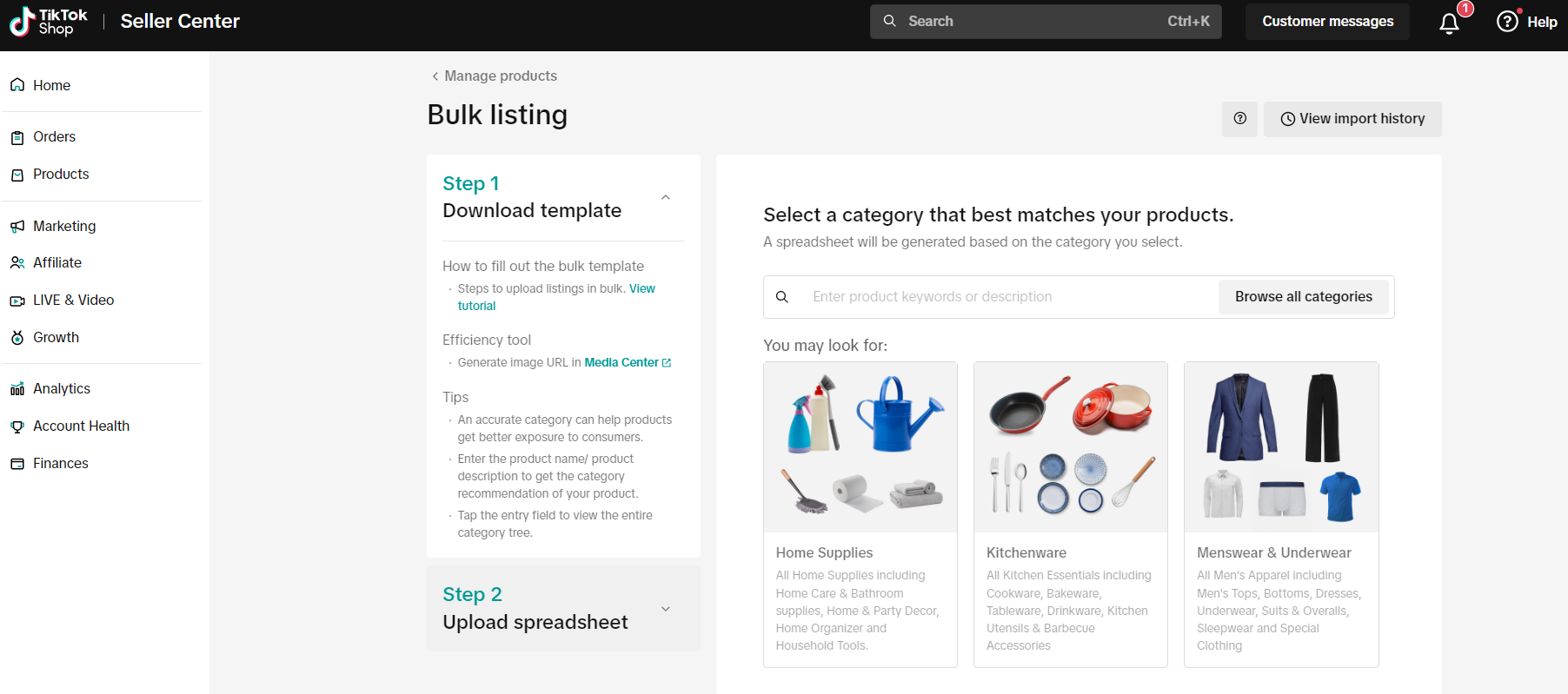Click the Browse all categories button
Screen dimensions: 1568x694
point(1303,297)
